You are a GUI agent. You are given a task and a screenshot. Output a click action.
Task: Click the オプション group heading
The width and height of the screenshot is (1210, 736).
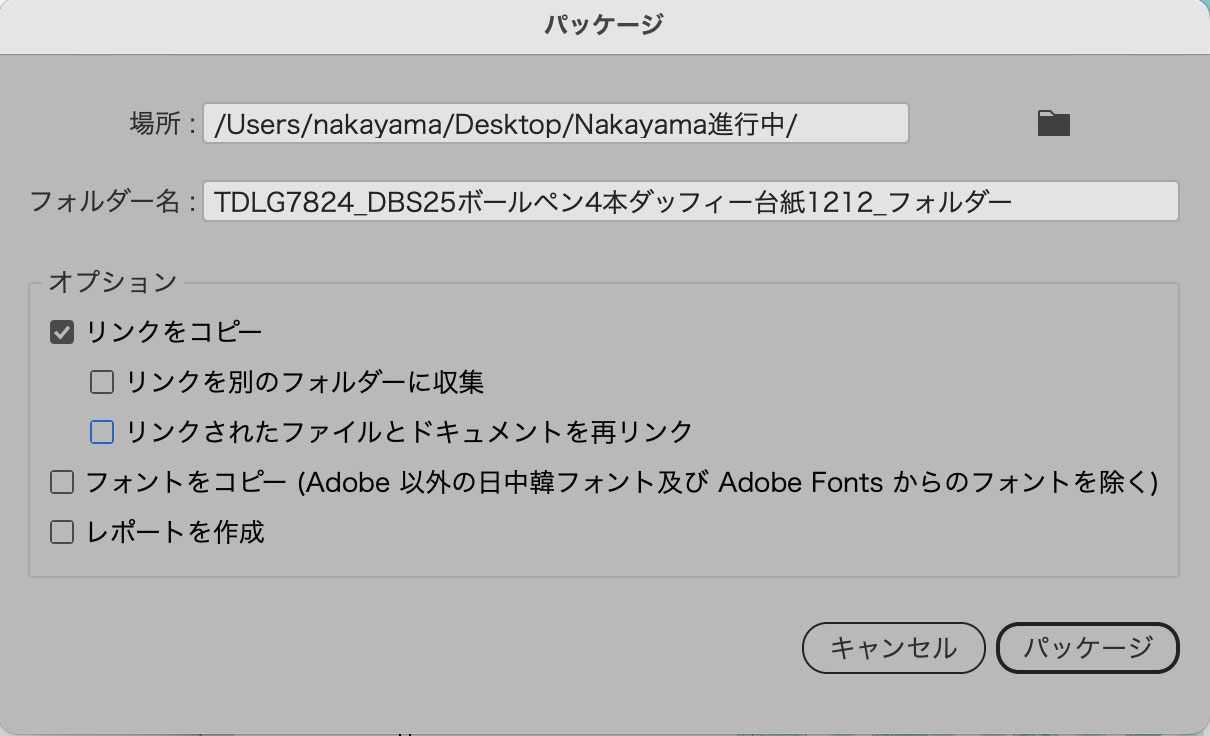click(112, 282)
